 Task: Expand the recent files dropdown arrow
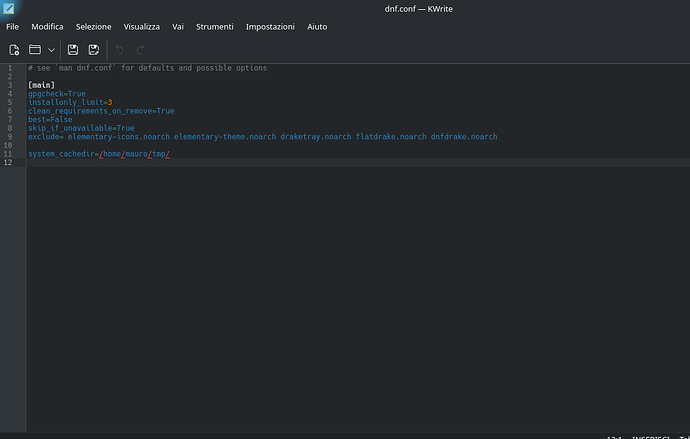(x=51, y=49)
